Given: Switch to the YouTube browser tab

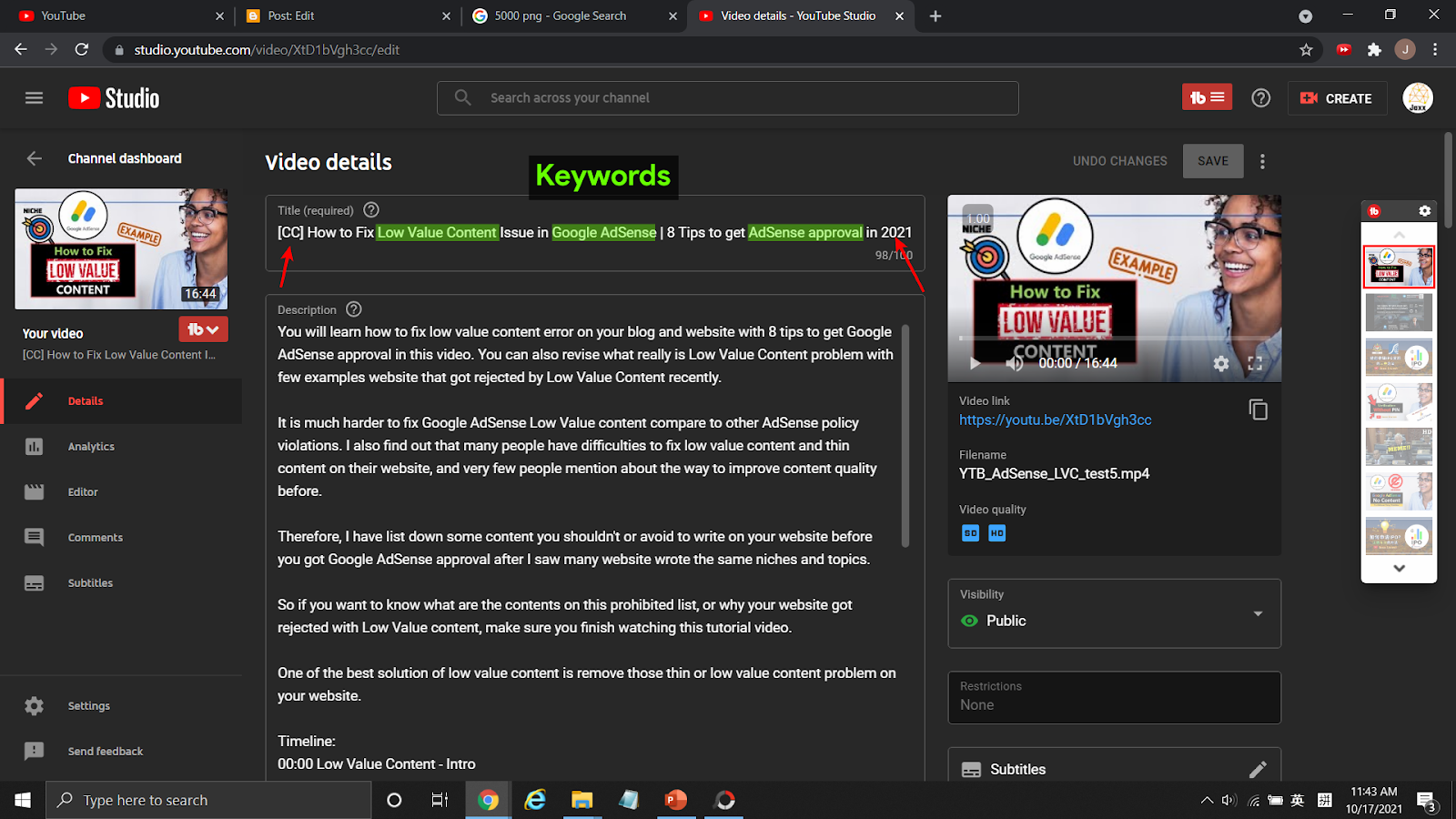Looking at the screenshot, I should (x=120, y=15).
